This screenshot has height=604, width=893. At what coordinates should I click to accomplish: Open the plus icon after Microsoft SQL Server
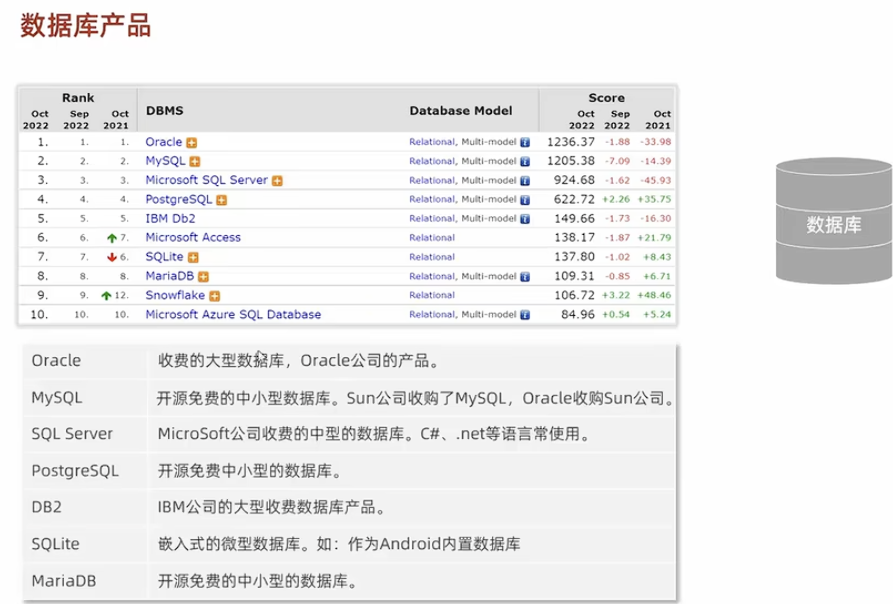point(277,181)
